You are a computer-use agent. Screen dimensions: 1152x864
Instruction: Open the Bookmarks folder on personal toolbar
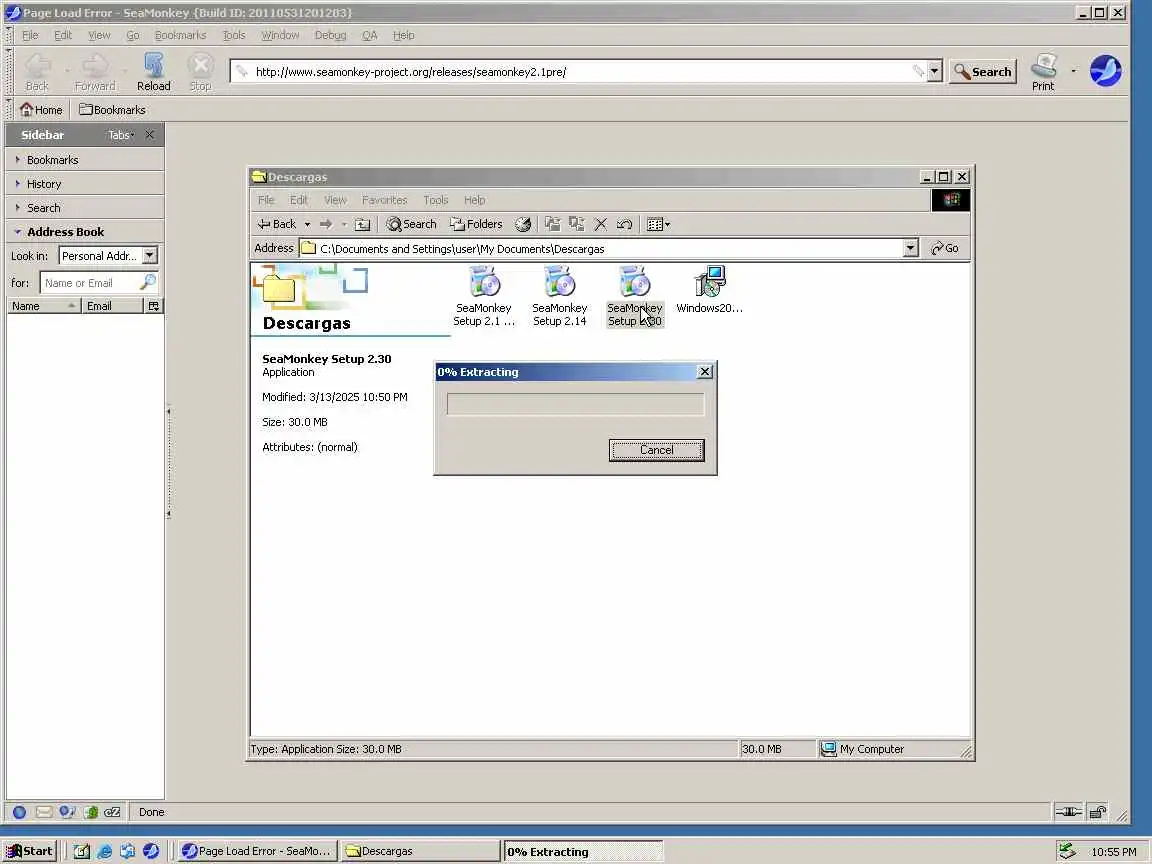click(112, 109)
